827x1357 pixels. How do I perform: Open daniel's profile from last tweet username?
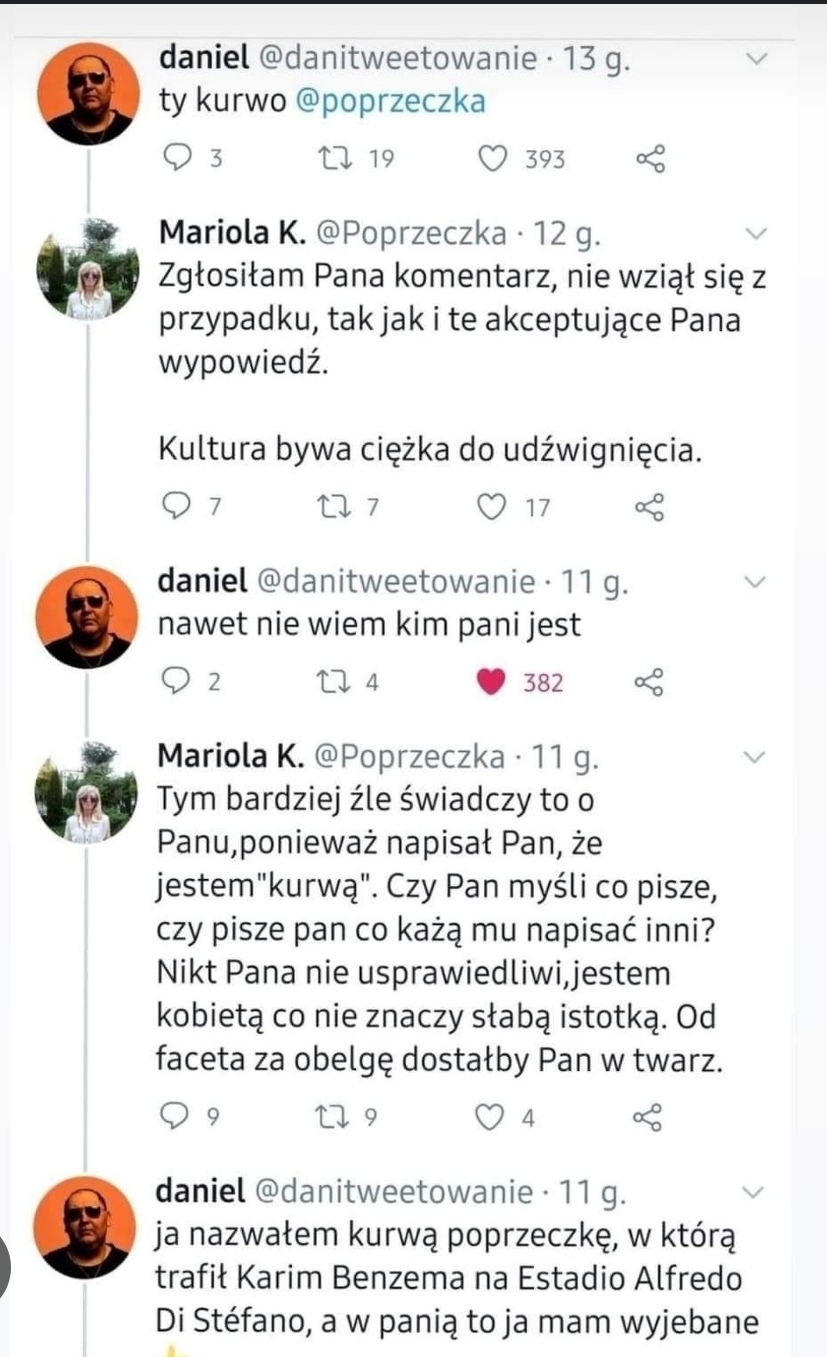click(200, 1191)
